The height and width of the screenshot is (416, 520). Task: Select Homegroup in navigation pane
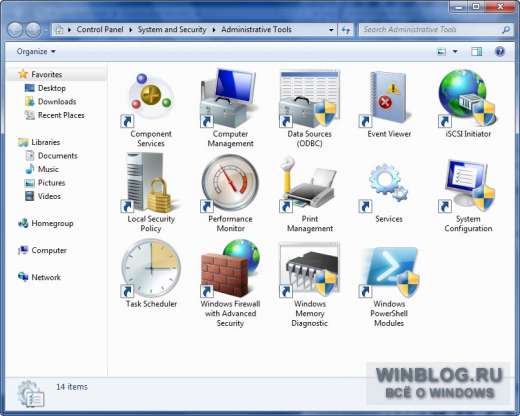(x=52, y=223)
